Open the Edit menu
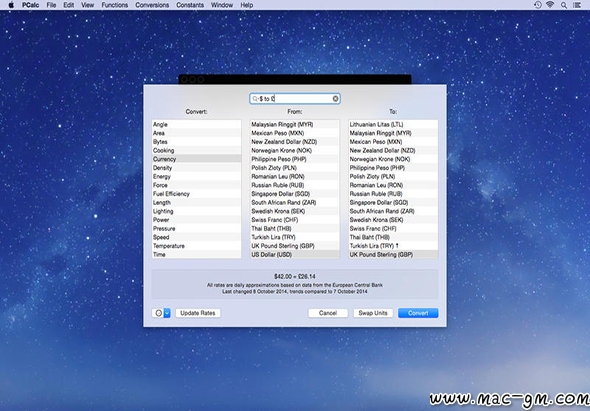Viewport: 590px width, 411px height. click(68, 5)
